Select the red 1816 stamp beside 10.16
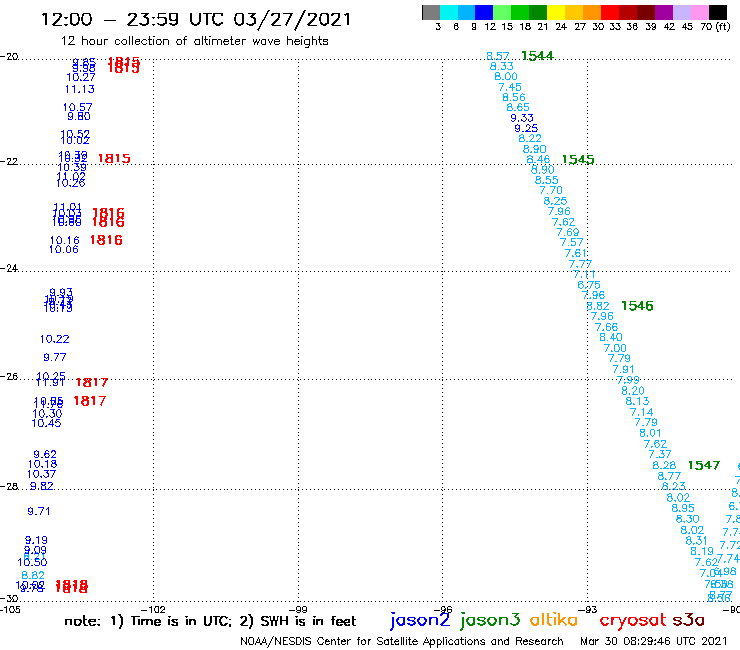 coord(106,240)
